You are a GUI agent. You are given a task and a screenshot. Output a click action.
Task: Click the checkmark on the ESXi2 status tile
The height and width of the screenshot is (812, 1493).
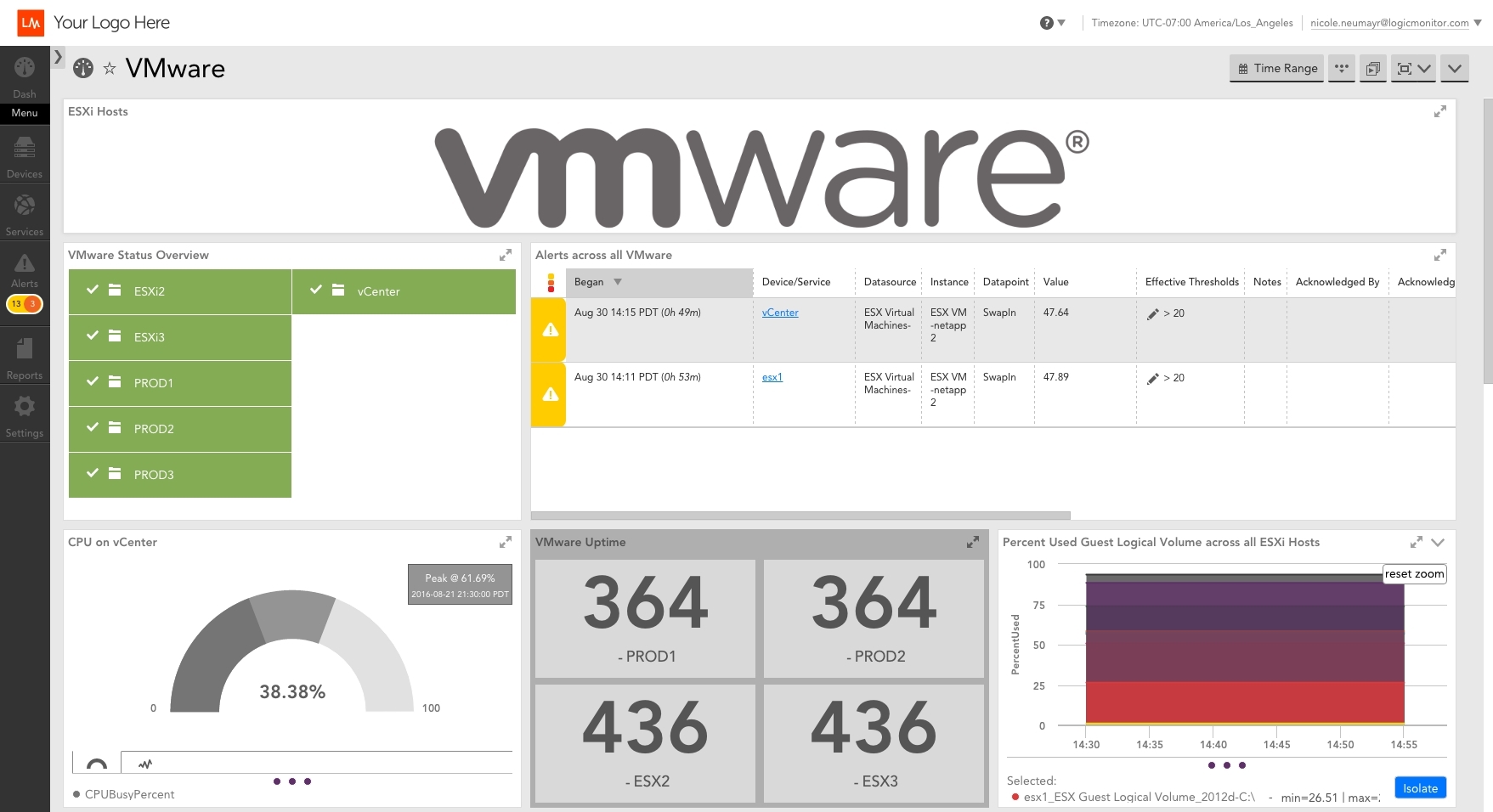93,289
